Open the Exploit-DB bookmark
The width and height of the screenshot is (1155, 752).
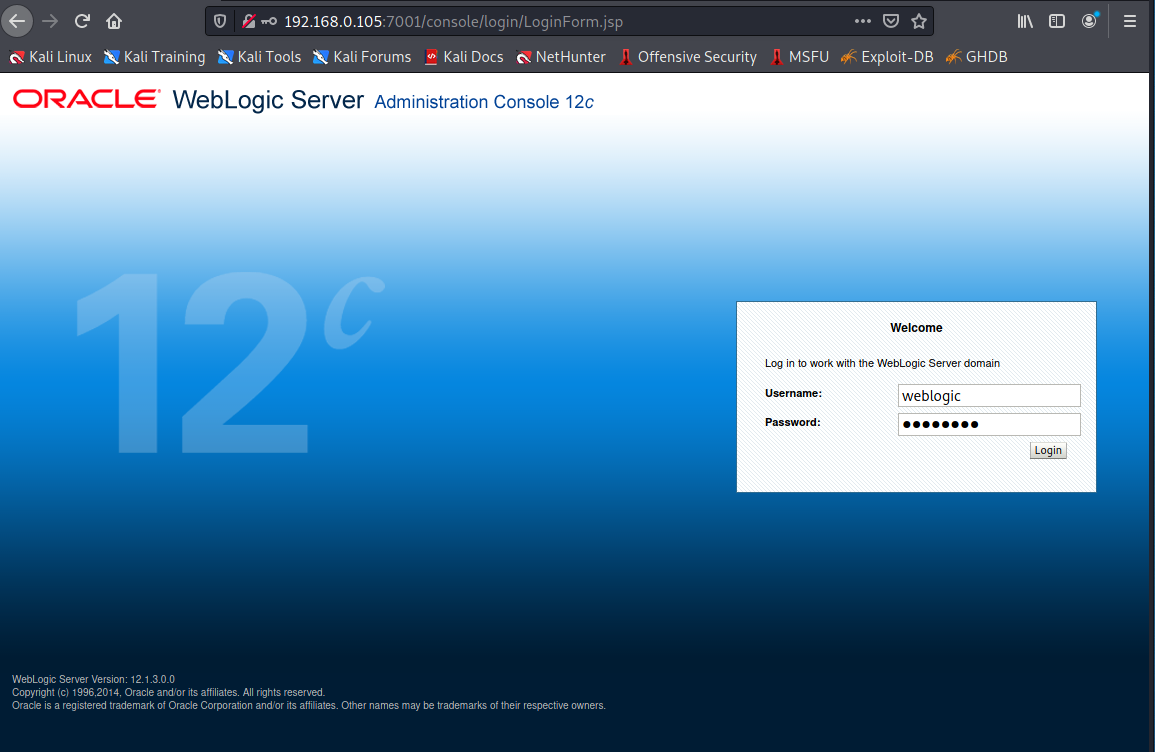887,57
